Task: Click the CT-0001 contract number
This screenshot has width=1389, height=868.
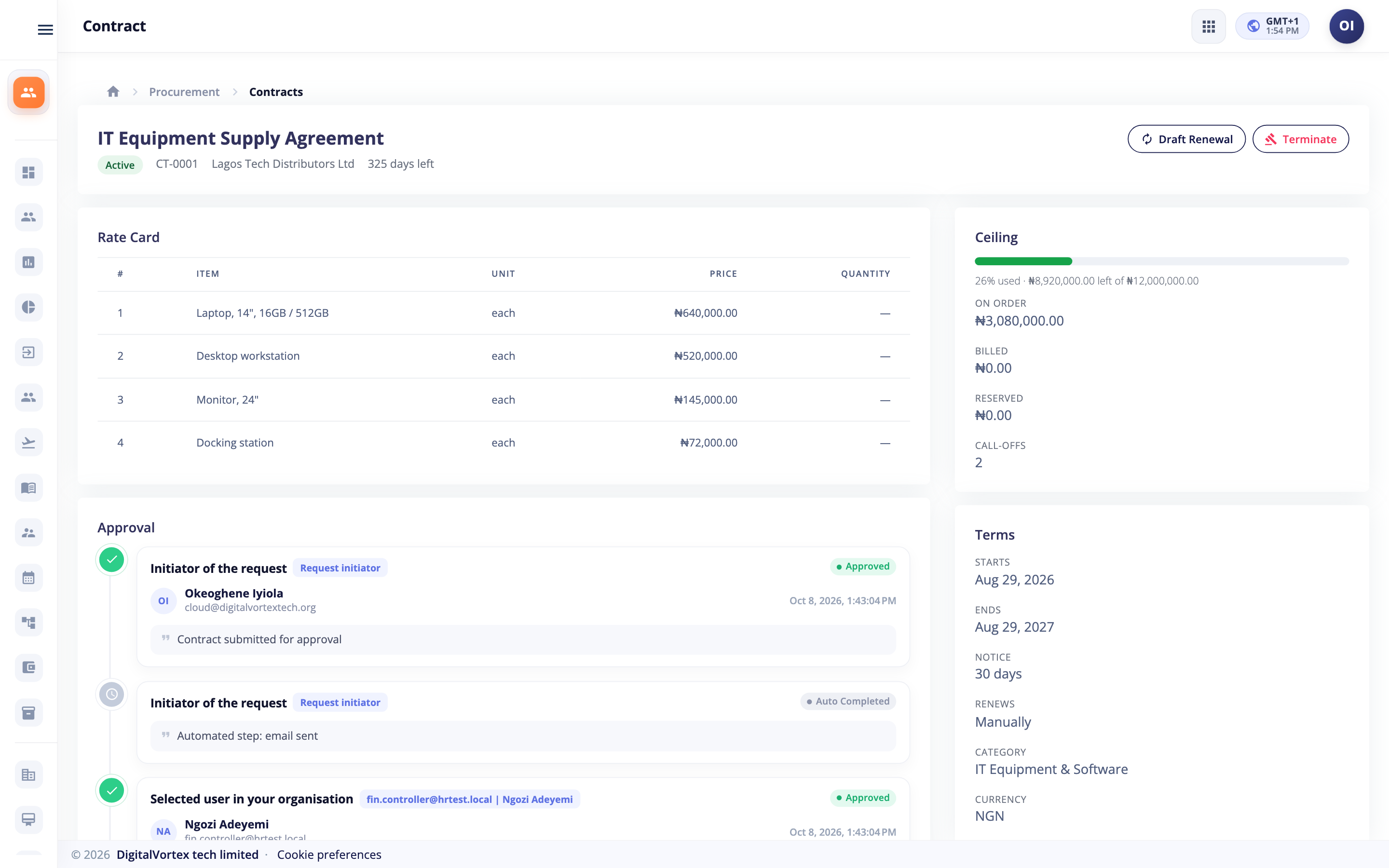Action: pyautogui.click(x=177, y=163)
